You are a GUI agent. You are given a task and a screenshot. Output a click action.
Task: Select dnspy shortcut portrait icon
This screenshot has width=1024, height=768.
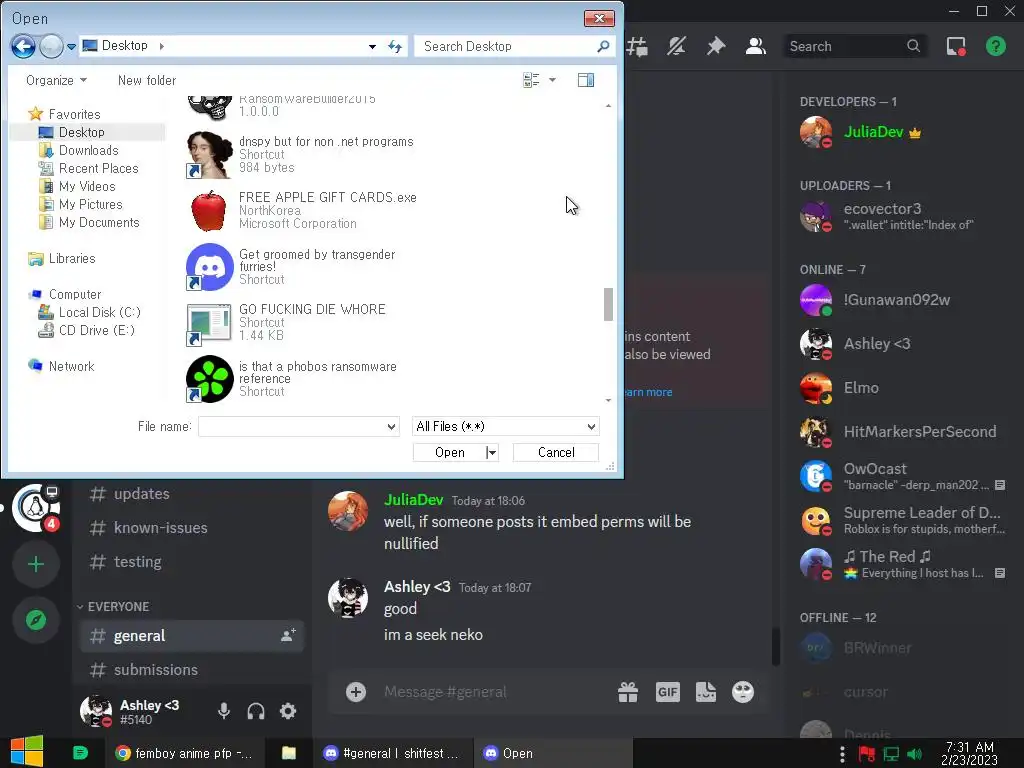(x=210, y=155)
